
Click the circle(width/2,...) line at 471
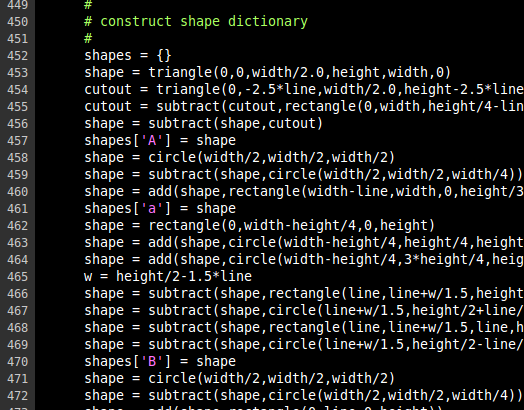coord(240,379)
